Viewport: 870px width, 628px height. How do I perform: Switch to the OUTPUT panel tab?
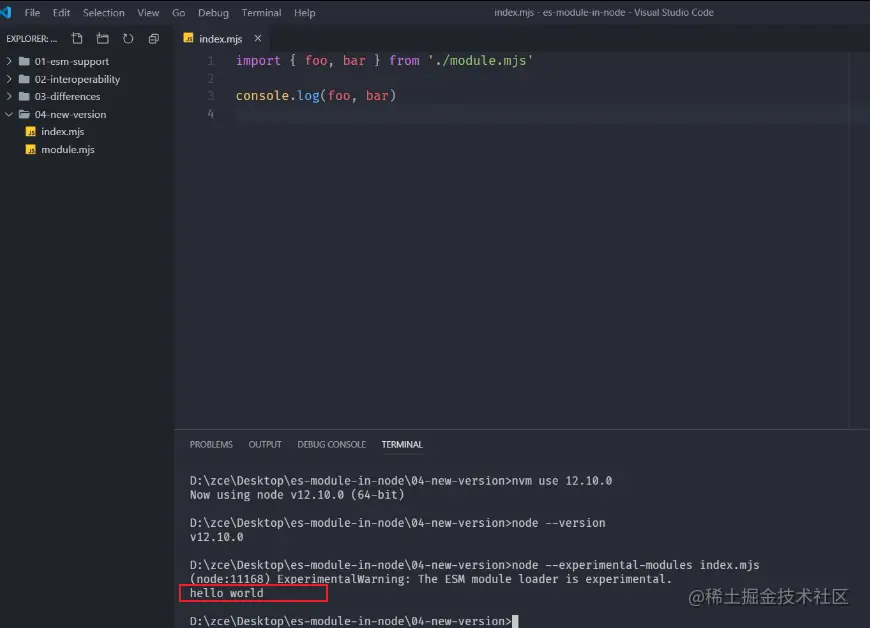click(265, 444)
